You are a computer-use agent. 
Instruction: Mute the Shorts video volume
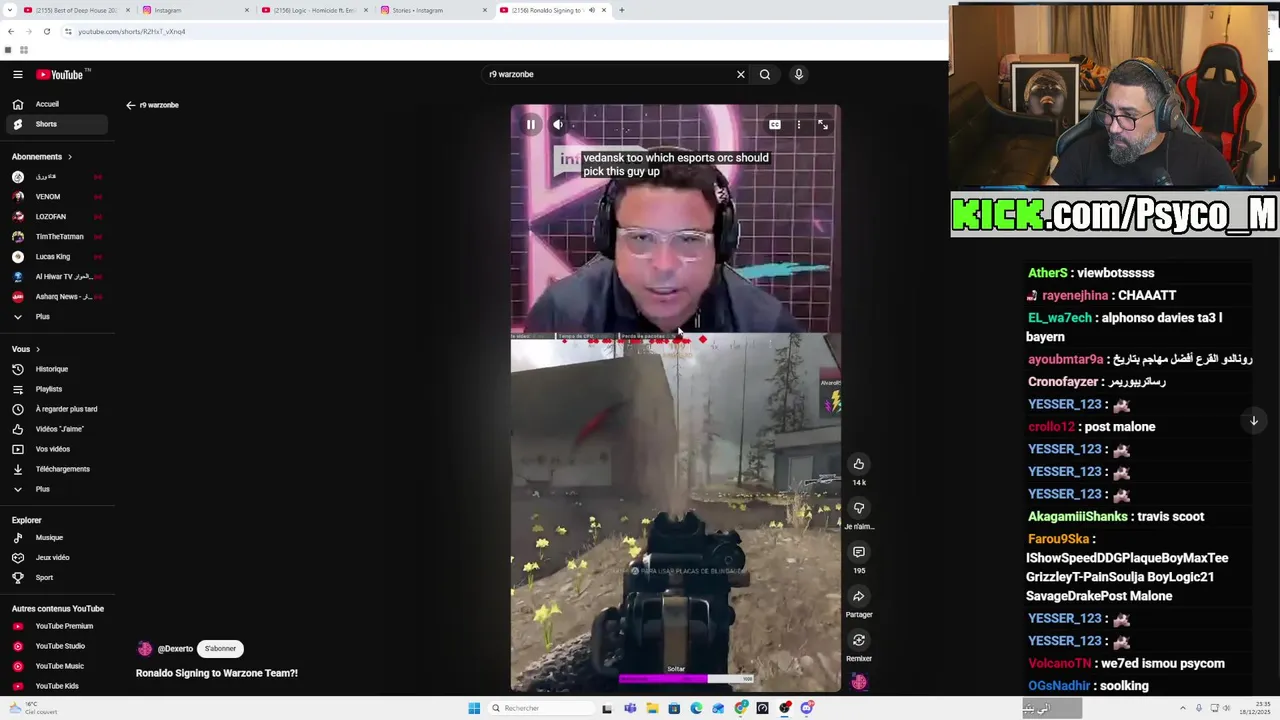(x=558, y=125)
